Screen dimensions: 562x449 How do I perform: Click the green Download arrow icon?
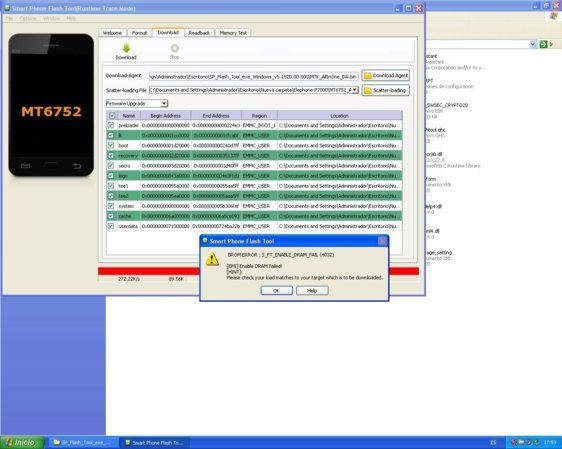pos(126,48)
